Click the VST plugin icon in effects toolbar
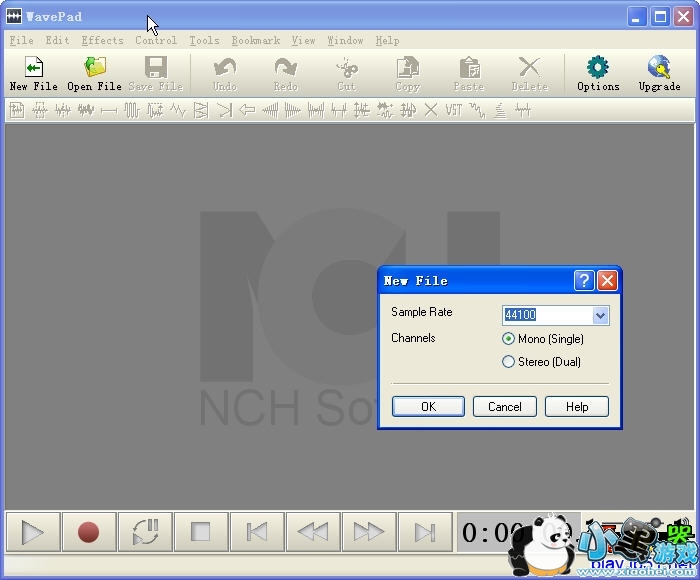Viewport: 700px width, 580px height. coord(454,110)
